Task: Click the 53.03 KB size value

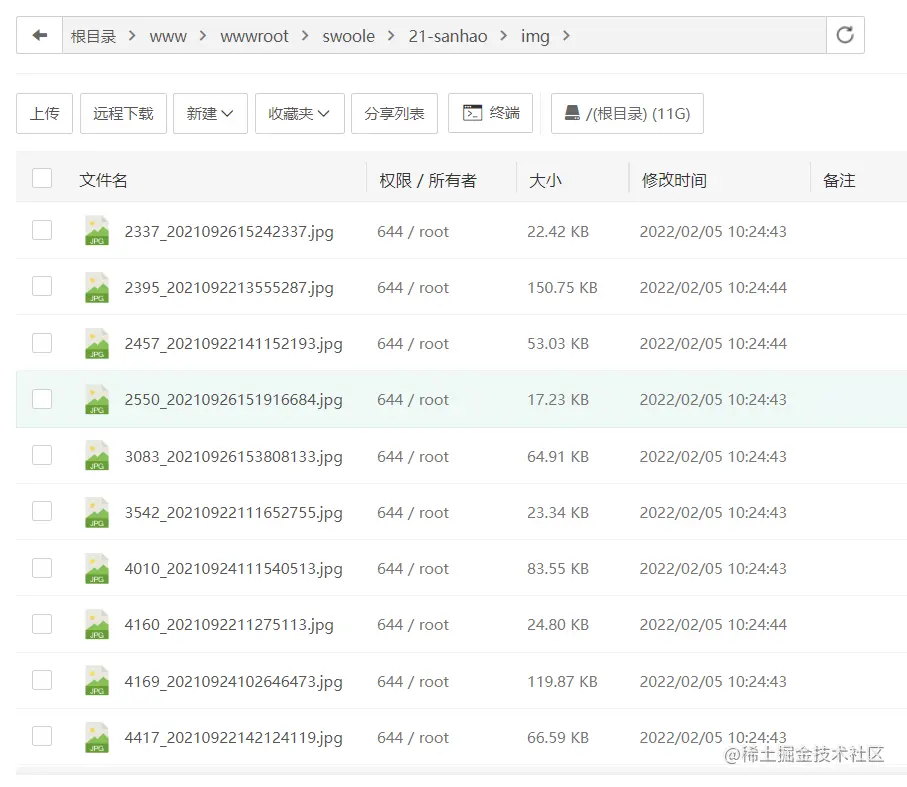Action: coord(558,344)
